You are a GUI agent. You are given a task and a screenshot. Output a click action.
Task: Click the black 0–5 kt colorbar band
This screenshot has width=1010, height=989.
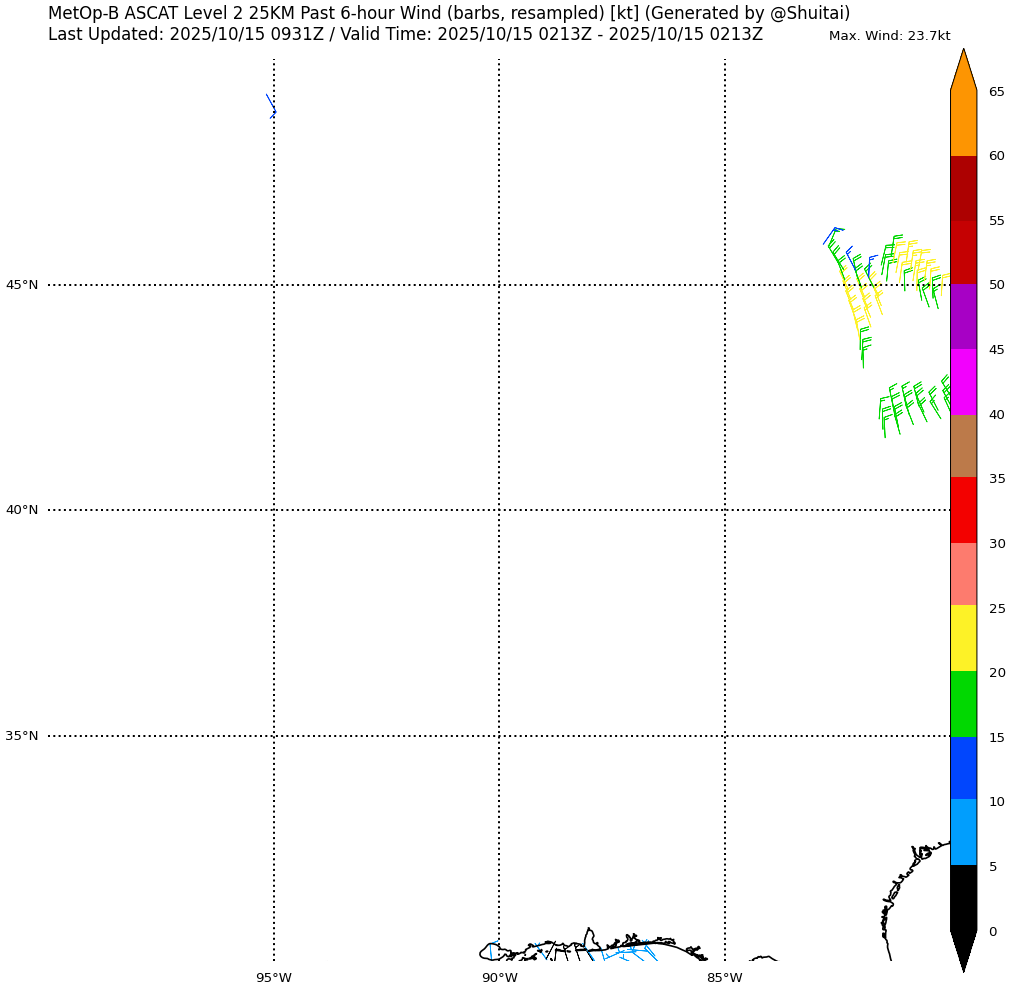[x=963, y=898]
